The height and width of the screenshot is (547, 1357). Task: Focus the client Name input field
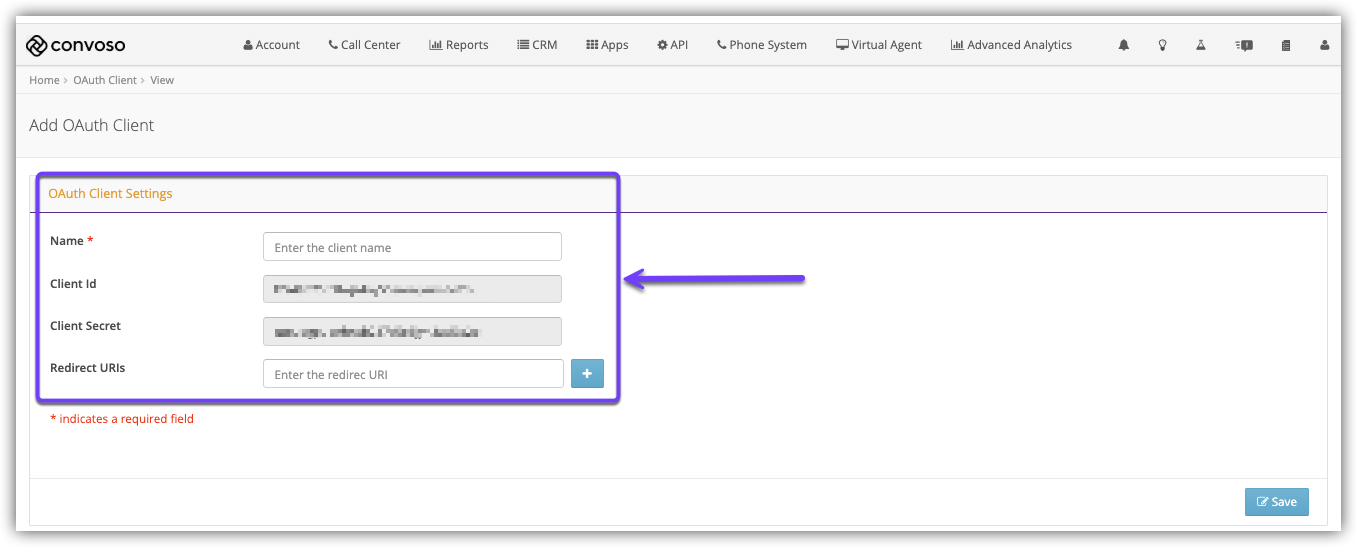[x=412, y=247]
